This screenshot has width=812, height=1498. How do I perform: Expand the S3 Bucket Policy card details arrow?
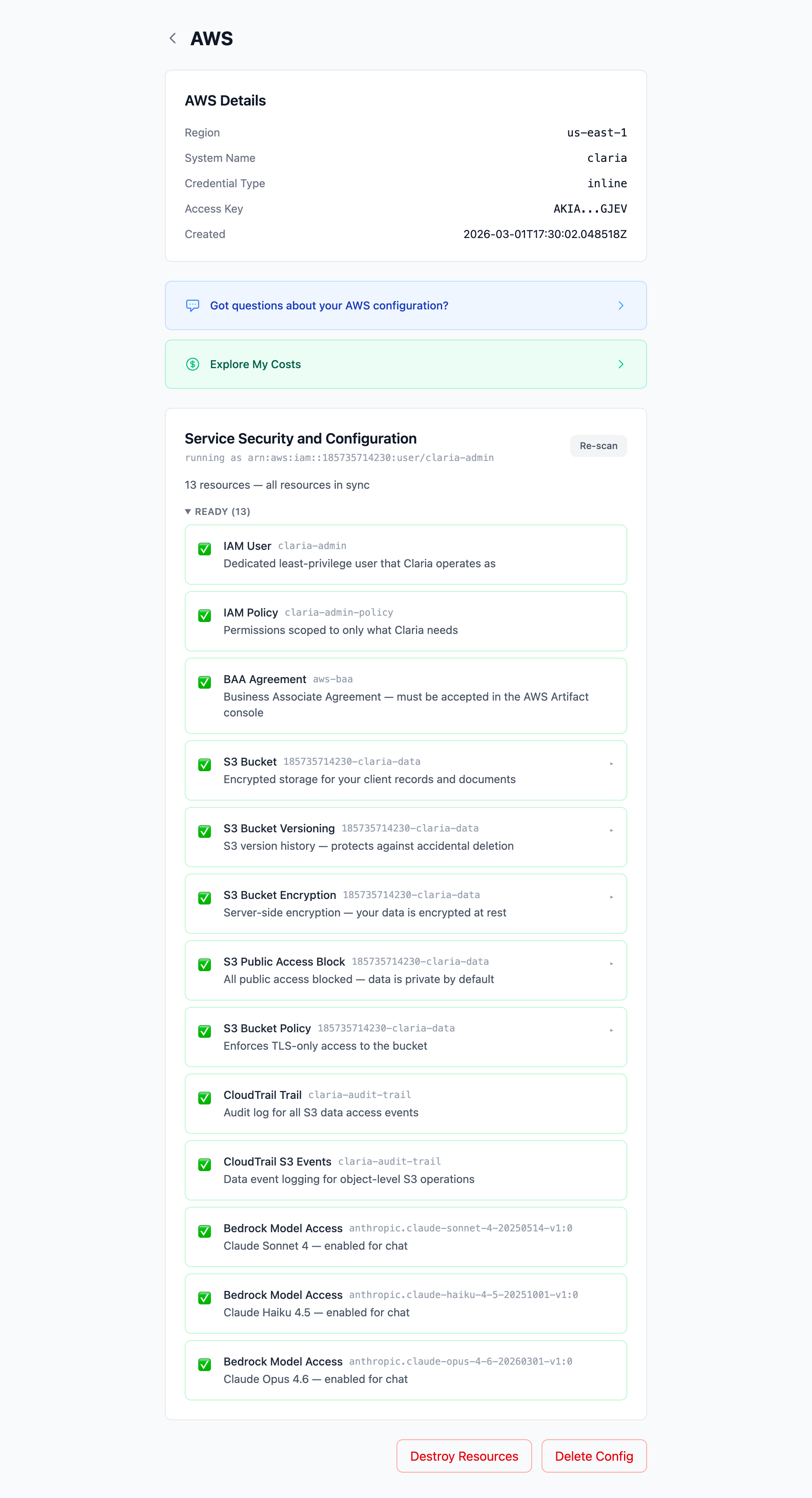(611, 1030)
